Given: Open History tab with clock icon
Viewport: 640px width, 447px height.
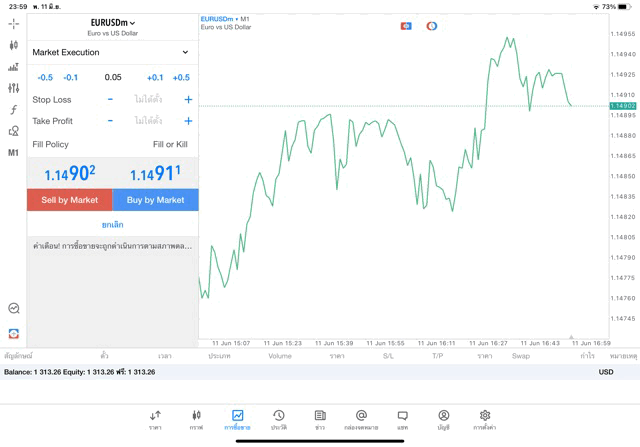Looking at the screenshot, I should click(279, 419).
